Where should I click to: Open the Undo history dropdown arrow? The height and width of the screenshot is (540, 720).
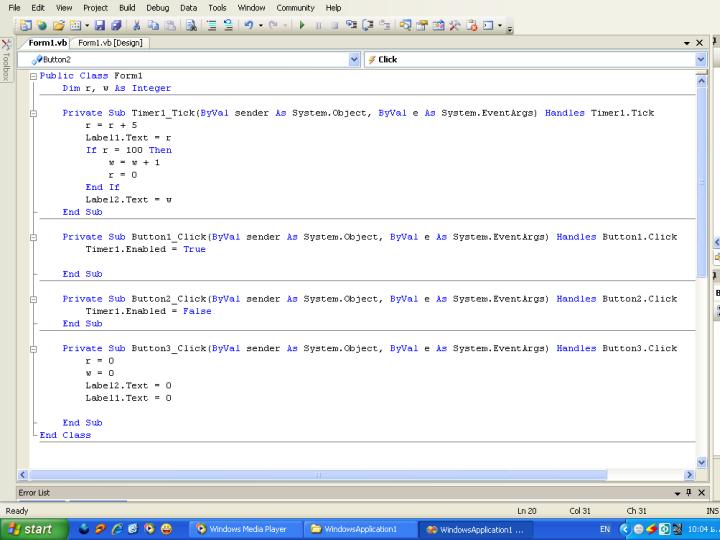pyautogui.click(x=260, y=25)
